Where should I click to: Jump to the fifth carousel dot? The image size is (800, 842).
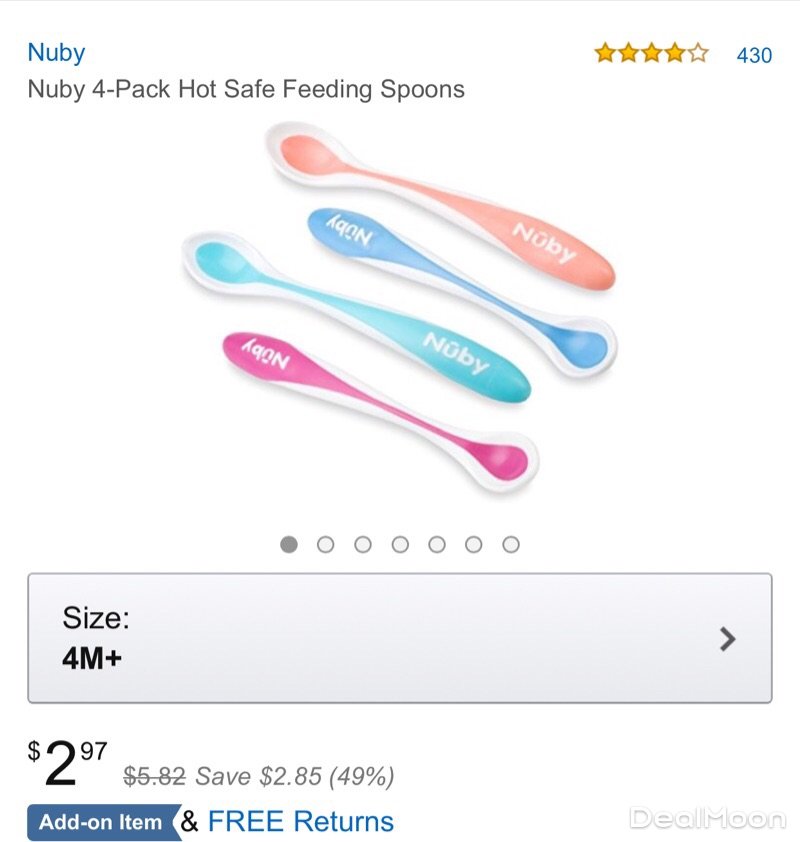coord(437,544)
